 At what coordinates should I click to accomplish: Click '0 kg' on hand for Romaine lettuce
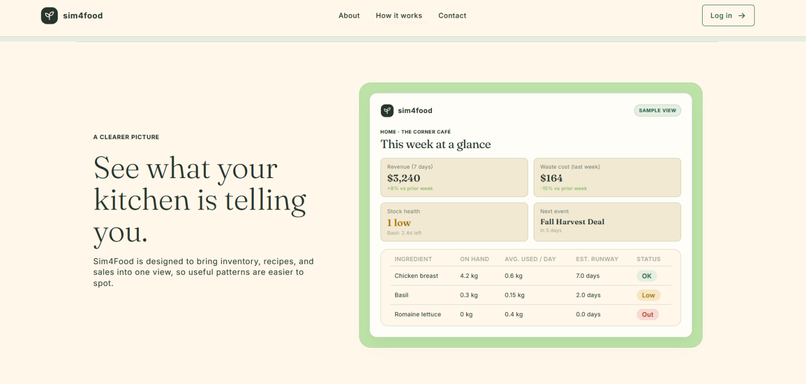pos(466,315)
